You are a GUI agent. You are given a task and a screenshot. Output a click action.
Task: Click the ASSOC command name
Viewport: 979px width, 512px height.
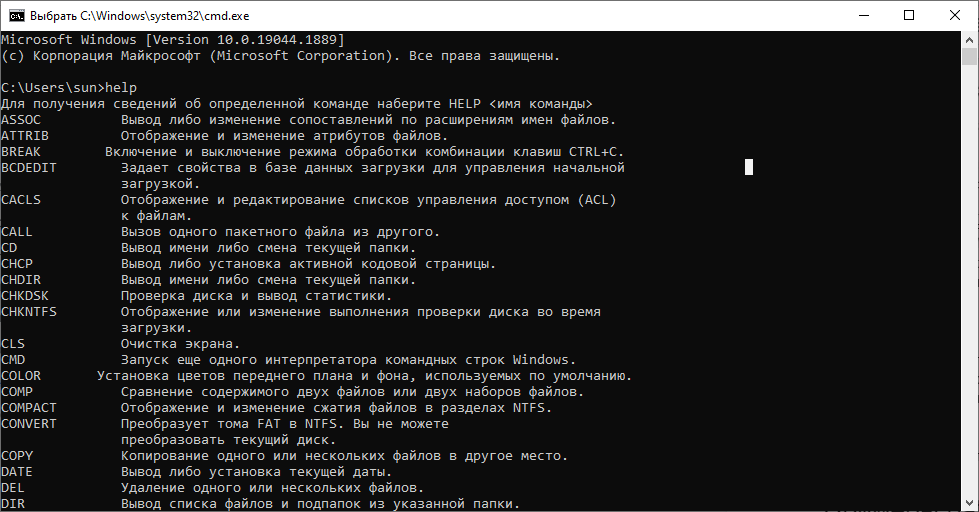pos(21,120)
